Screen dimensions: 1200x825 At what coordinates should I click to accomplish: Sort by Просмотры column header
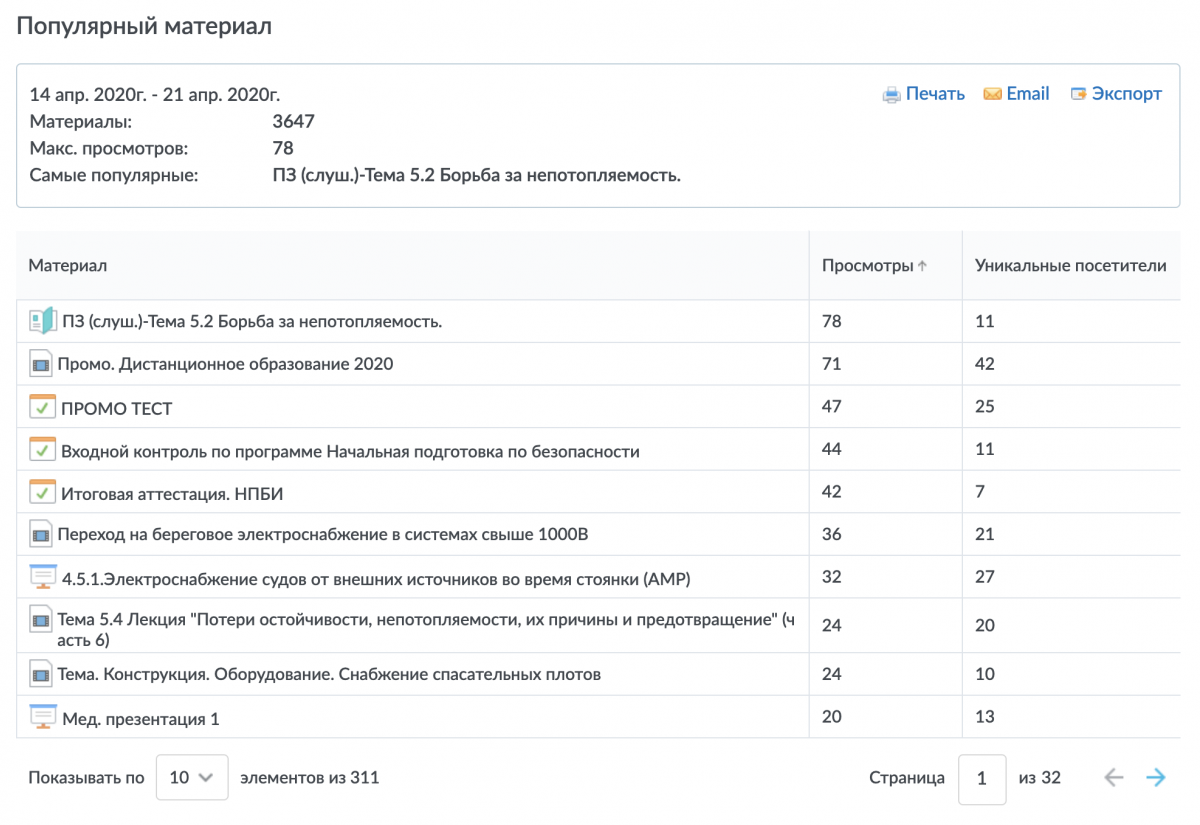point(867,266)
